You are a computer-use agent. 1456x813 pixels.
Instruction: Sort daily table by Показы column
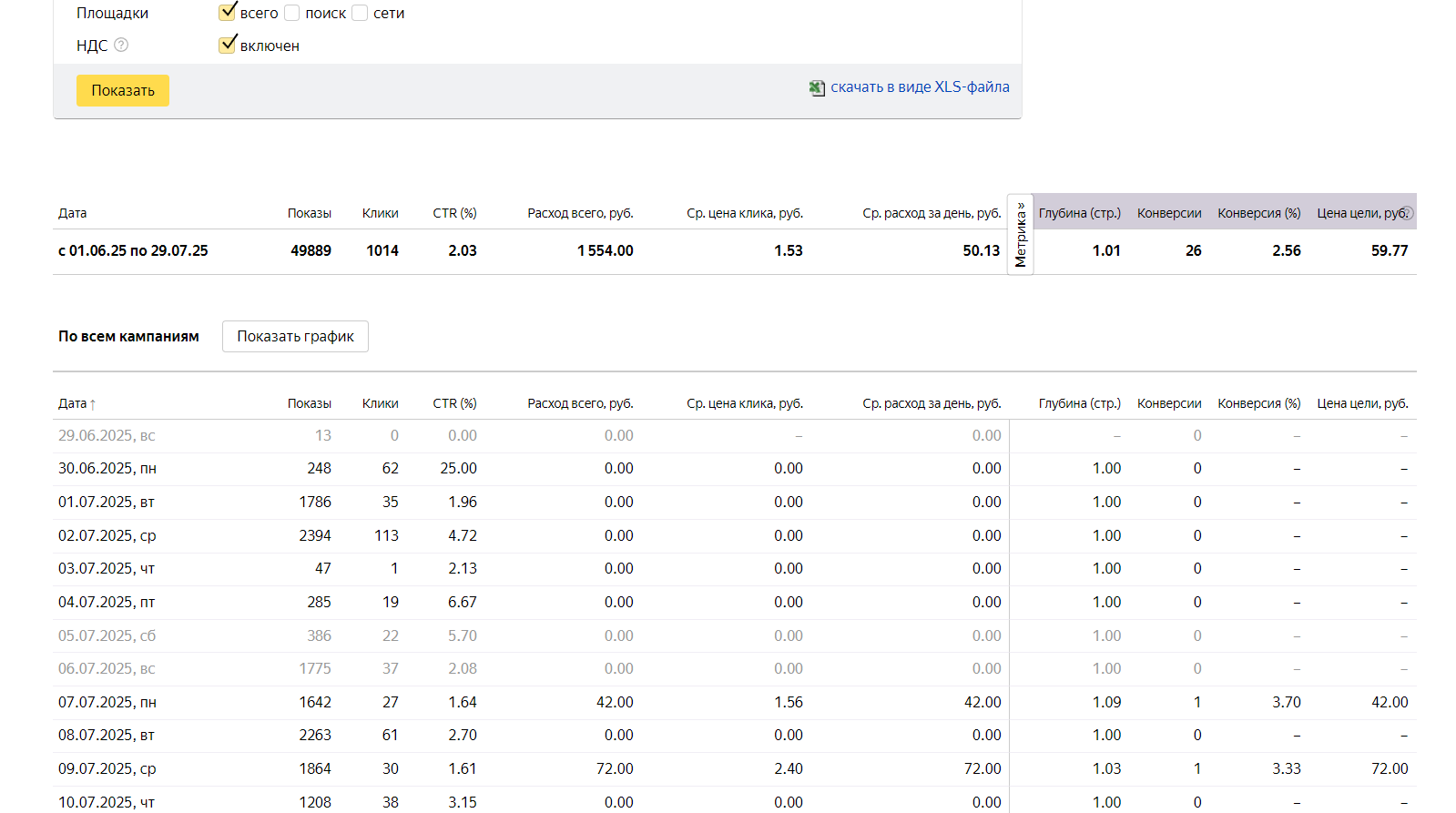309,403
